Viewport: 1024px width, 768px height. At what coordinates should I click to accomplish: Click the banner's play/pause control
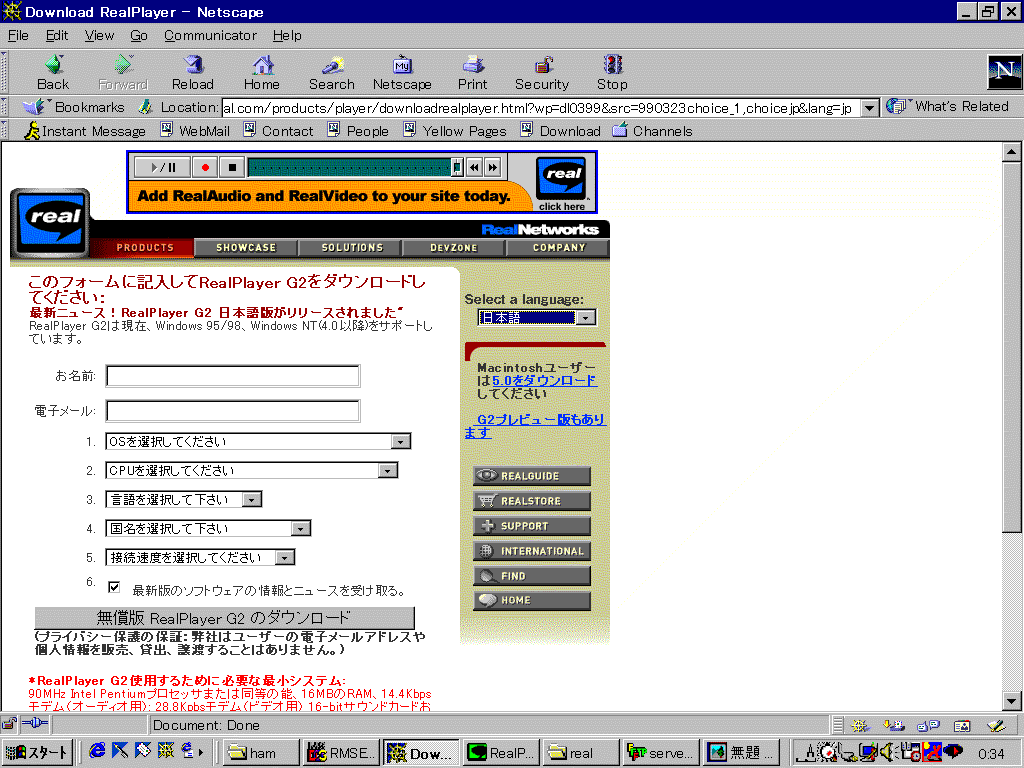163,167
